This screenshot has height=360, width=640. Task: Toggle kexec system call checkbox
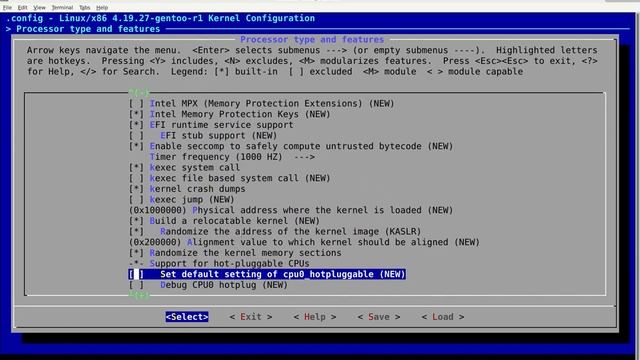coord(136,167)
